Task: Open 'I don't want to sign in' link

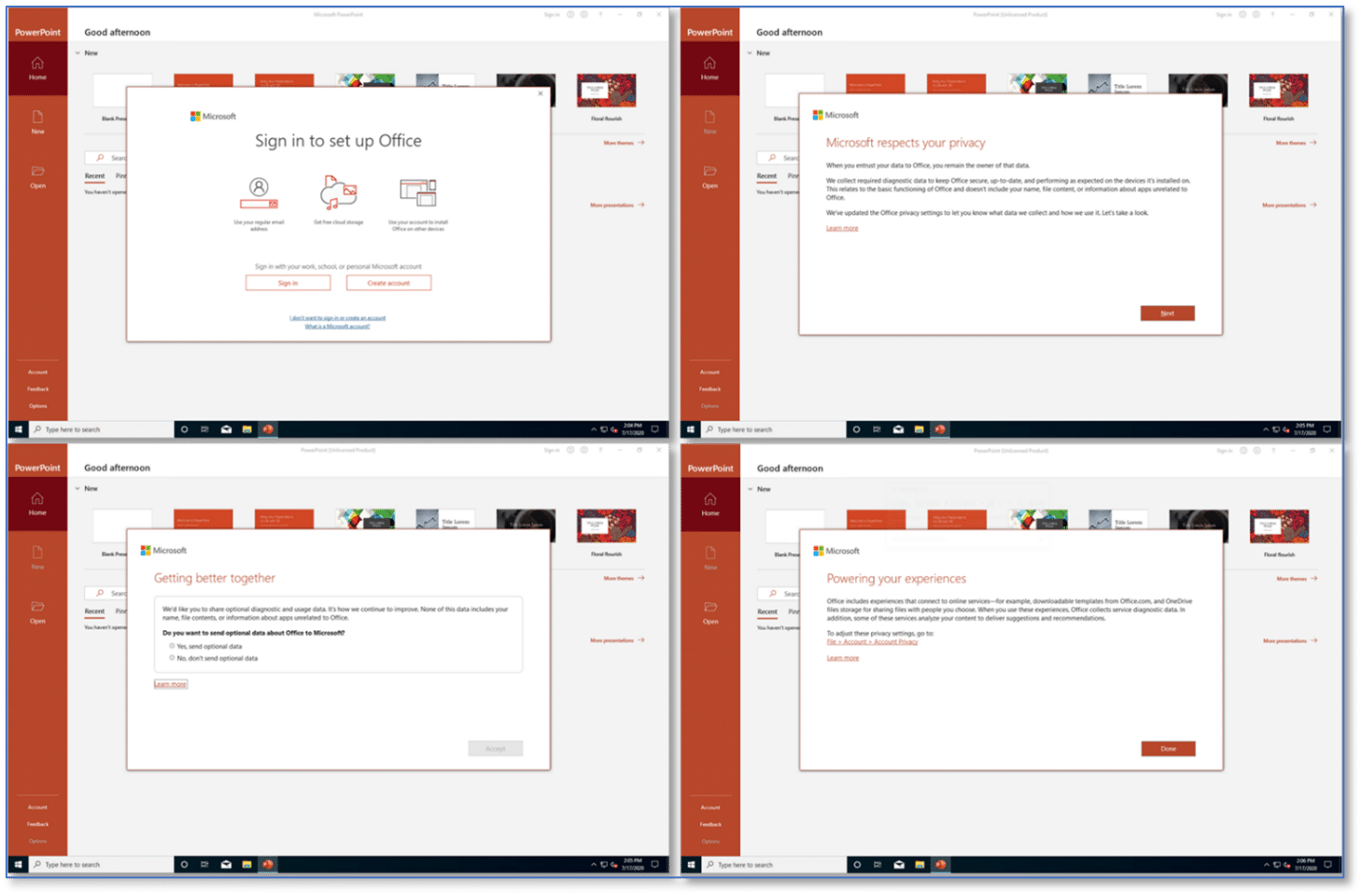Action: click(337, 318)
